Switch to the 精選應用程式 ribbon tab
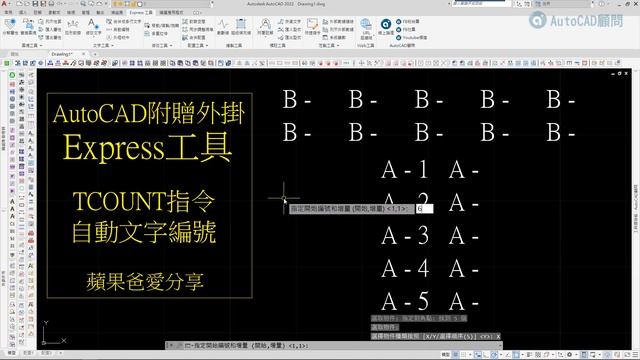The width and height of the screenshot is (640, 360). pyautogui.click(x=171, y=13)
